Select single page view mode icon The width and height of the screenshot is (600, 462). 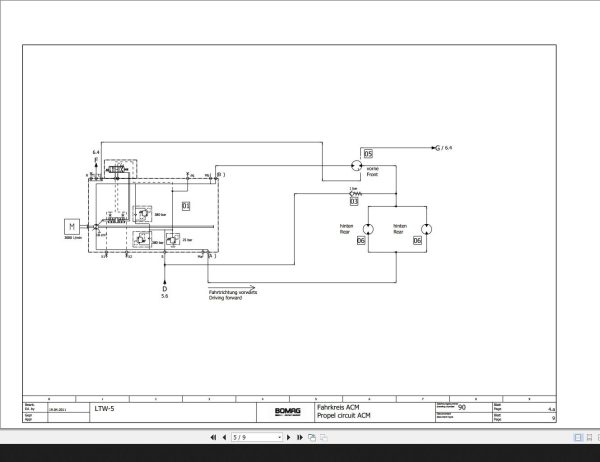coord(578,437)
